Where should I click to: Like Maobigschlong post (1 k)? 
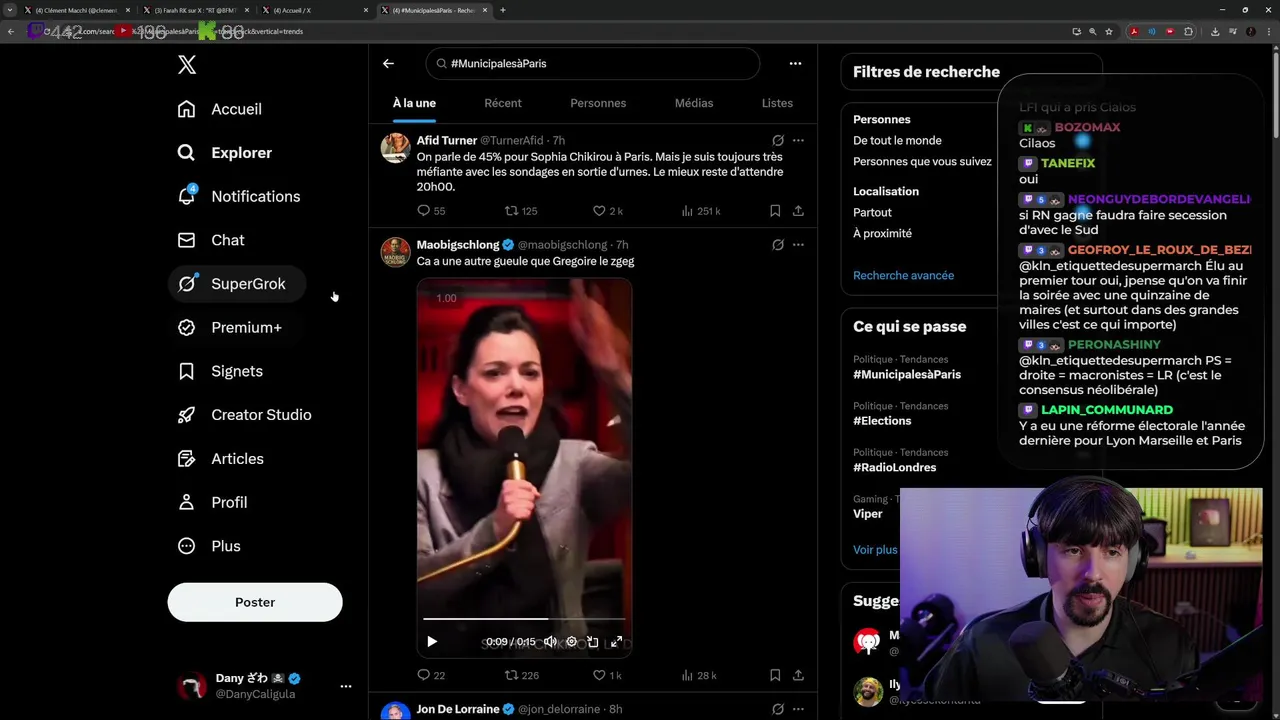(607, 675)
